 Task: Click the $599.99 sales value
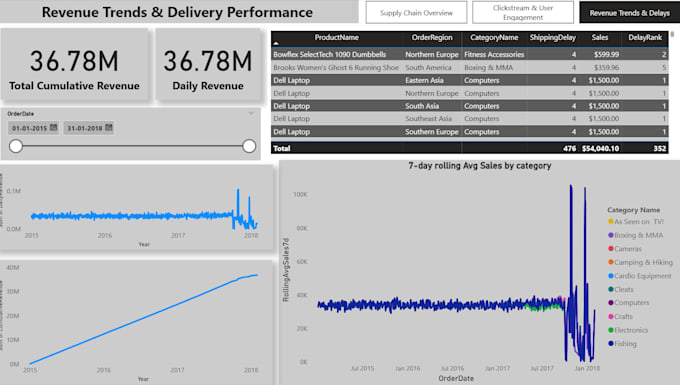[606, 54]
